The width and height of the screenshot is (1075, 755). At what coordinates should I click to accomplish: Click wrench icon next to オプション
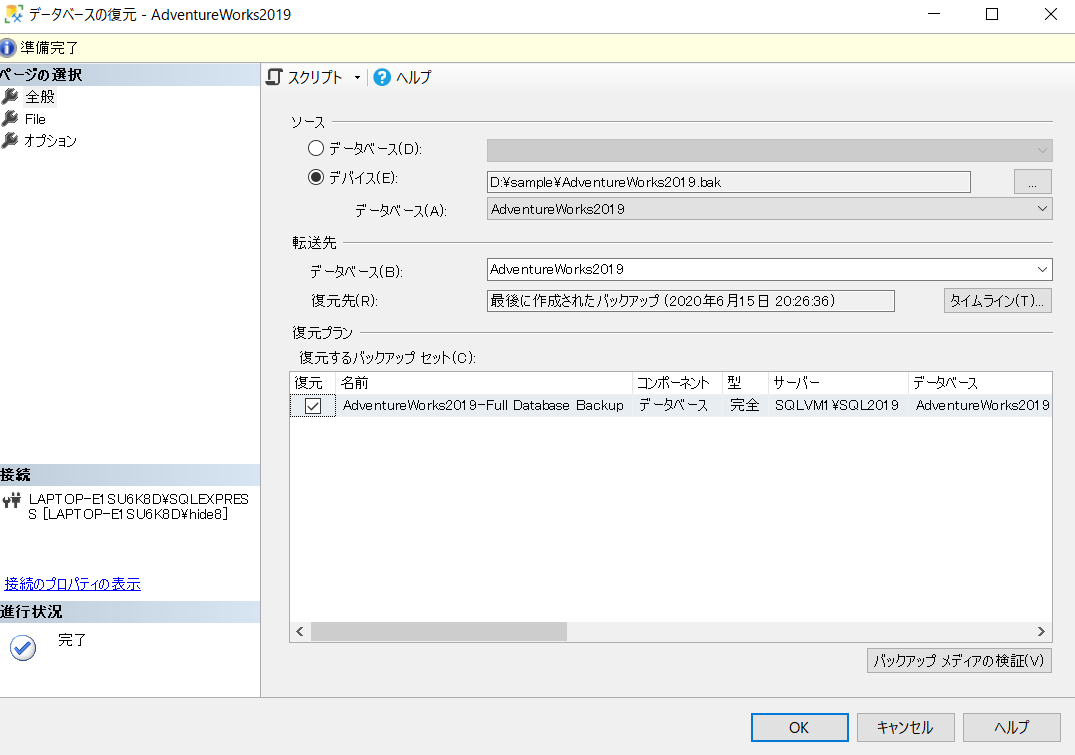click(10, 140)
